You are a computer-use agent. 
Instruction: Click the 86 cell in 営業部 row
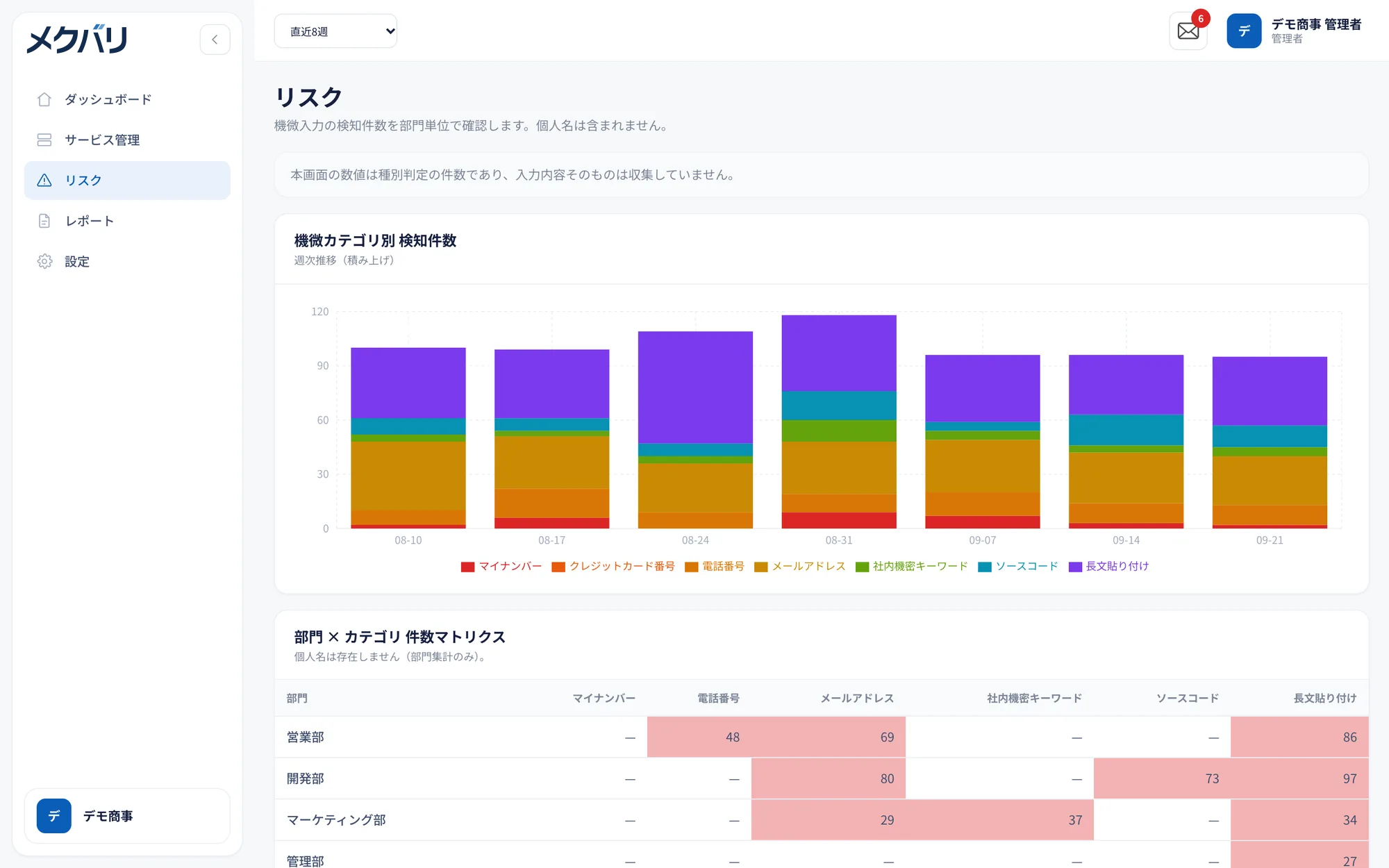[x=1299, y=737]
